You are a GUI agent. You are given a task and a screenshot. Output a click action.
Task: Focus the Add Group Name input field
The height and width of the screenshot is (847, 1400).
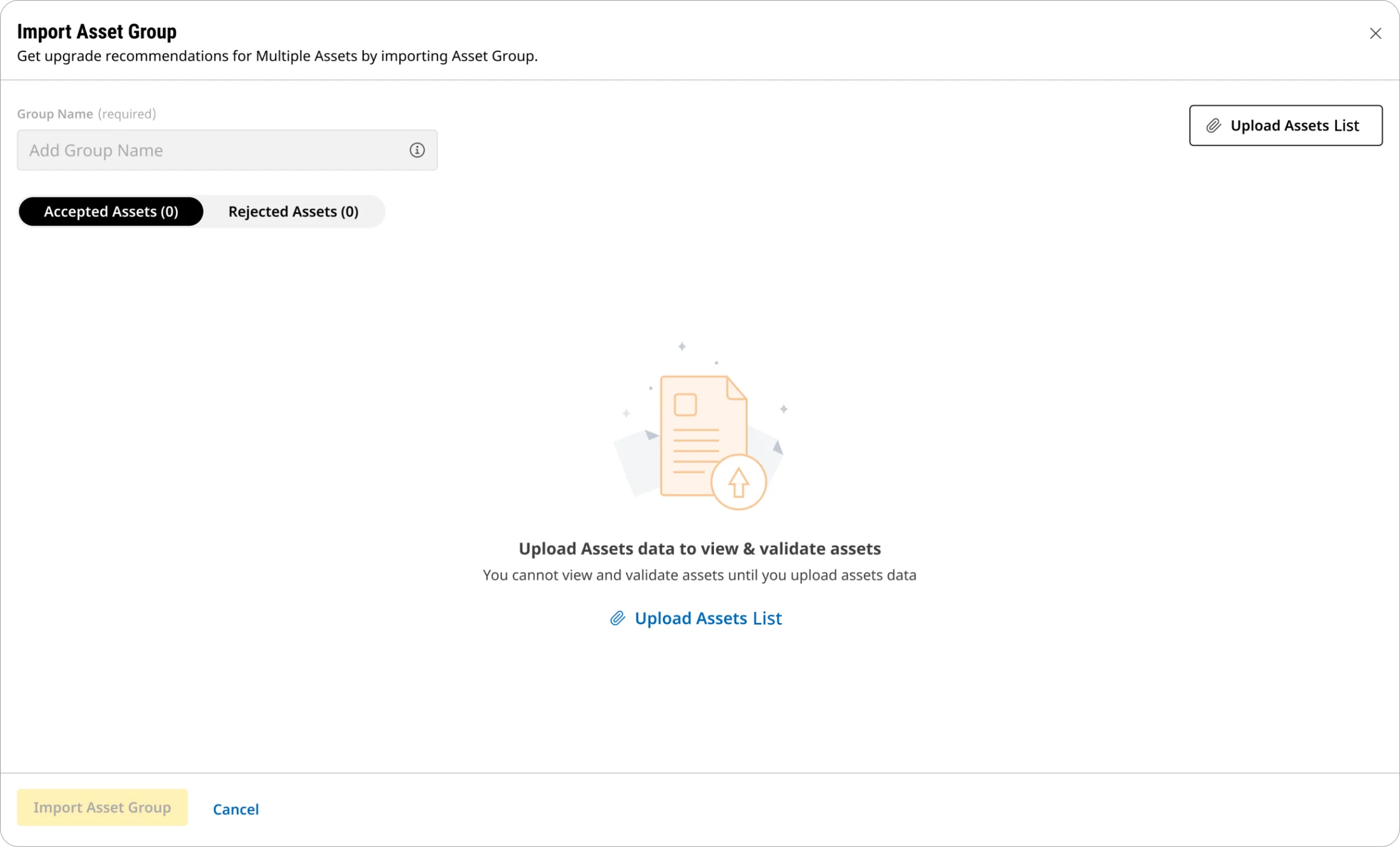227,150
